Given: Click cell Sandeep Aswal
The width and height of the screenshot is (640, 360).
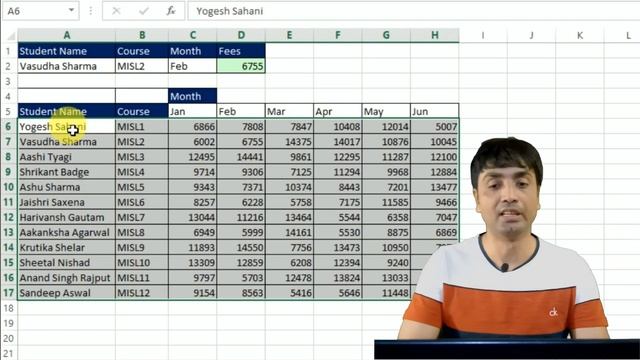Looking at the screenshot, I should pyautogui.click(x=67, y=293).
